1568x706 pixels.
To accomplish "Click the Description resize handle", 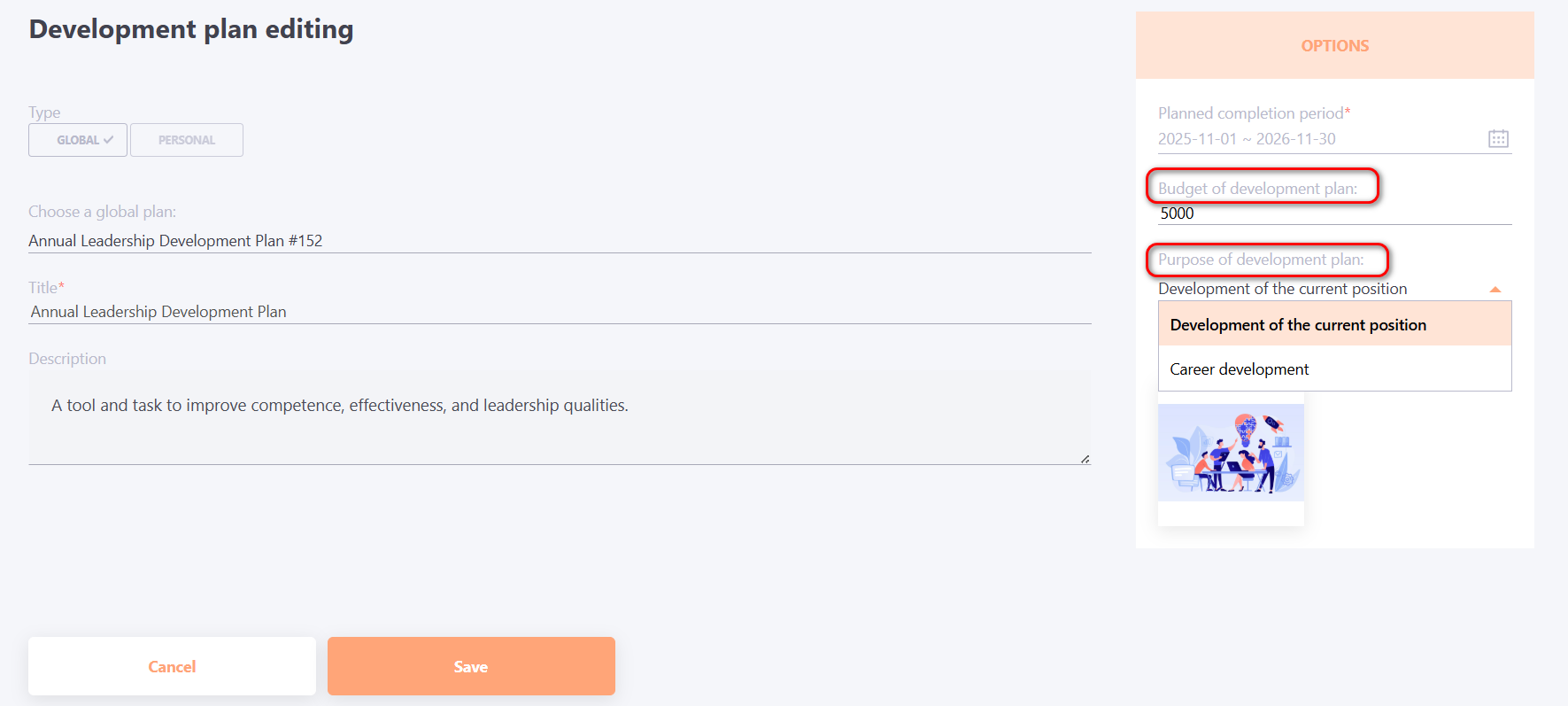I will (x=1085, y=459).
